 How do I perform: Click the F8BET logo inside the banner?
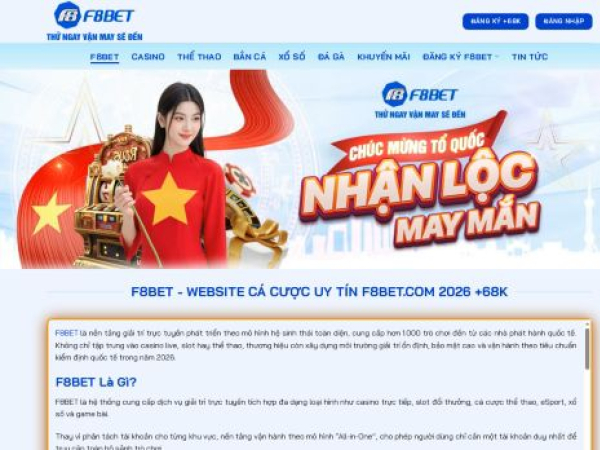[x=420, y=100]
